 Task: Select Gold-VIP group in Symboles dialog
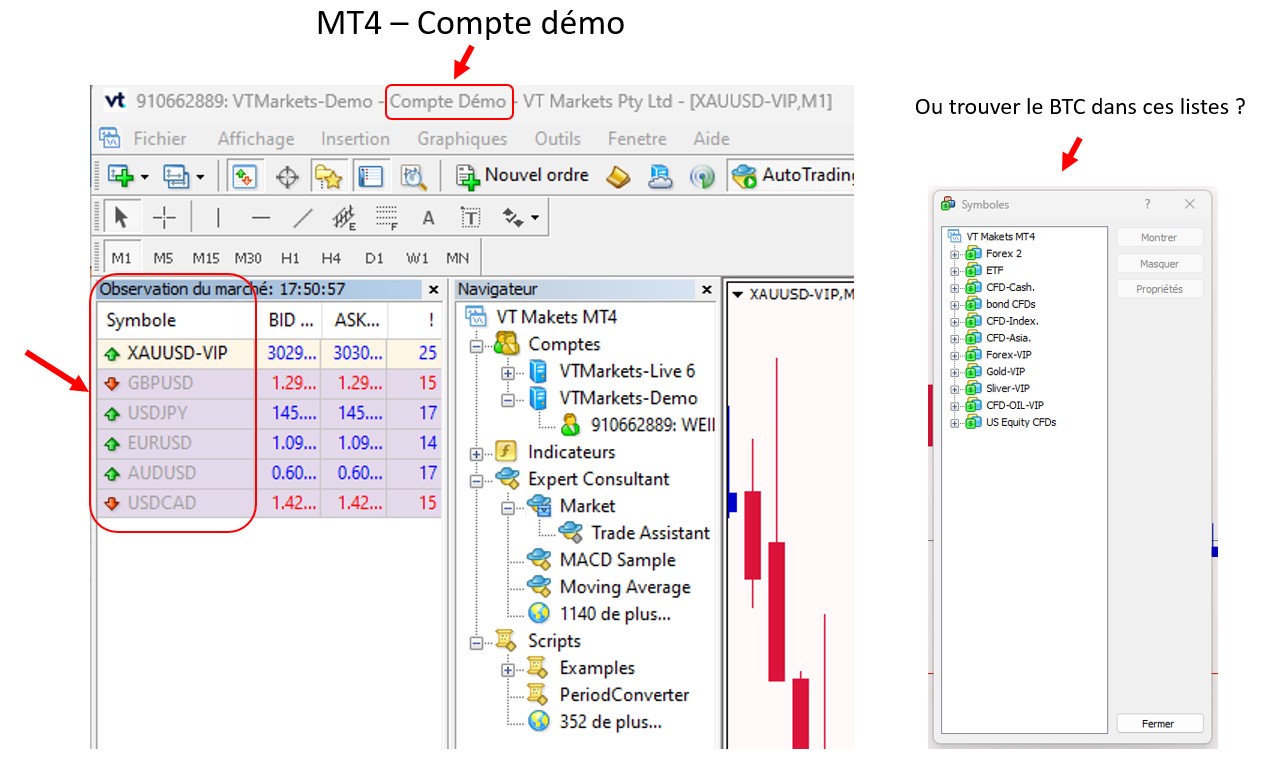click(x=1005, y=371)
